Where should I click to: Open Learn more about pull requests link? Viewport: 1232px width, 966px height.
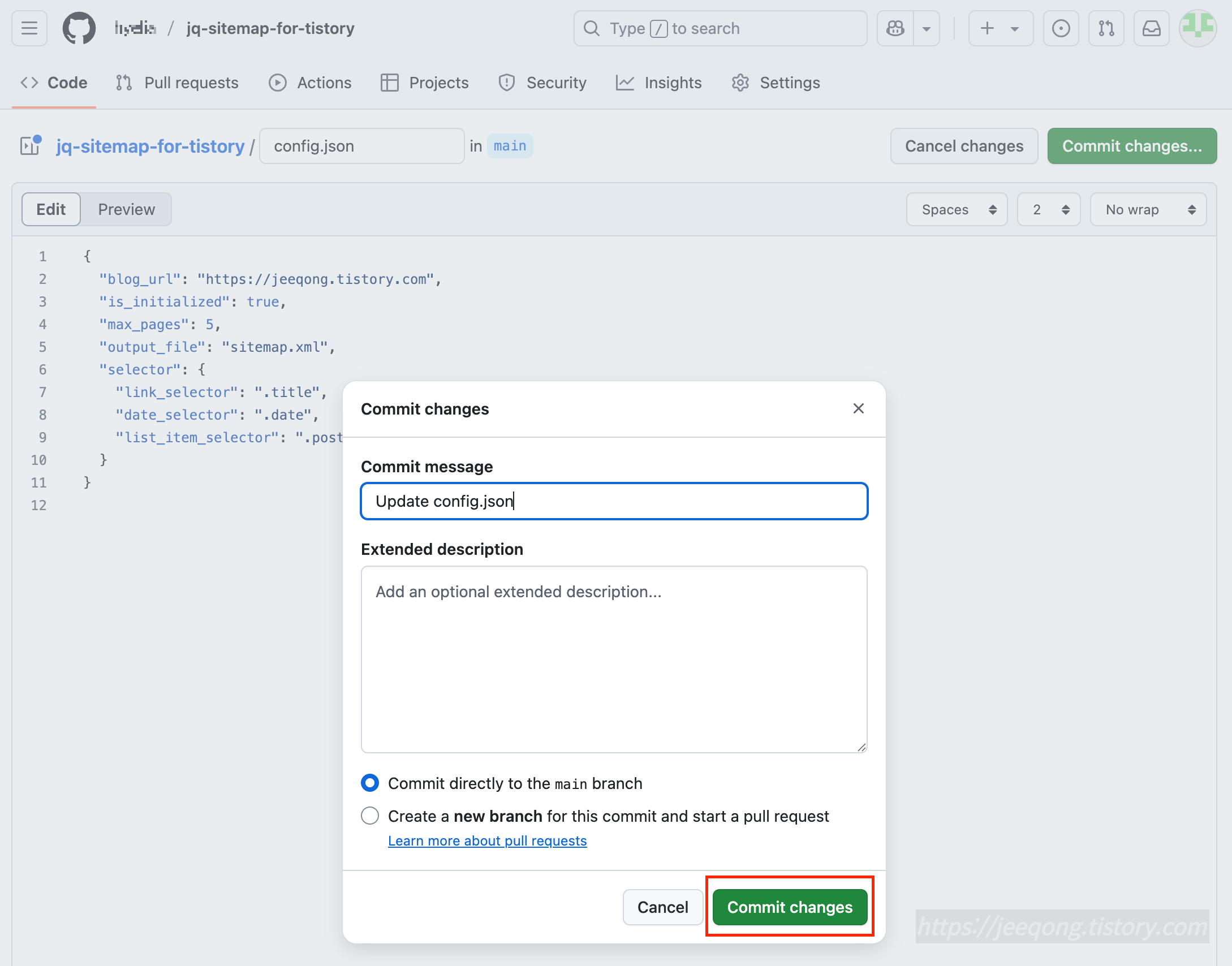487,840
